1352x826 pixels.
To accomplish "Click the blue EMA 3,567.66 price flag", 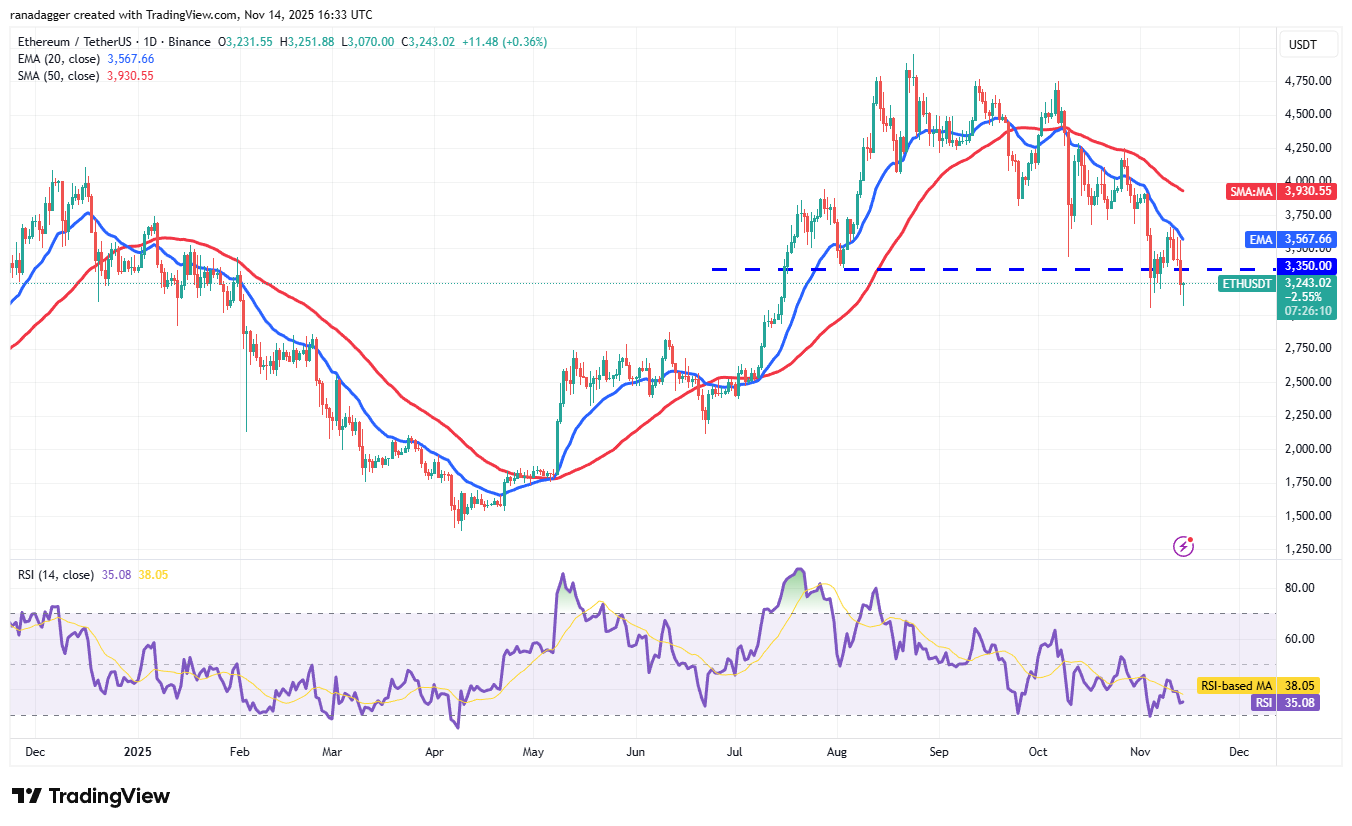I will (1289, 239).
